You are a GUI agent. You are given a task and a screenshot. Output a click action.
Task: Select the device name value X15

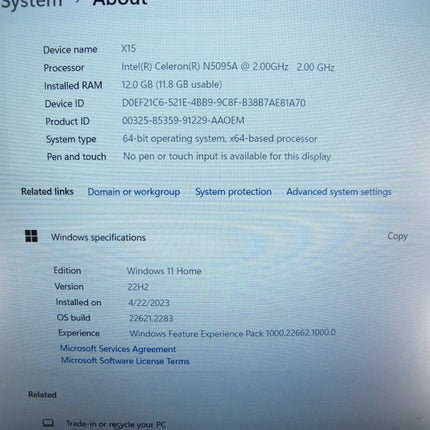(128, 49)
